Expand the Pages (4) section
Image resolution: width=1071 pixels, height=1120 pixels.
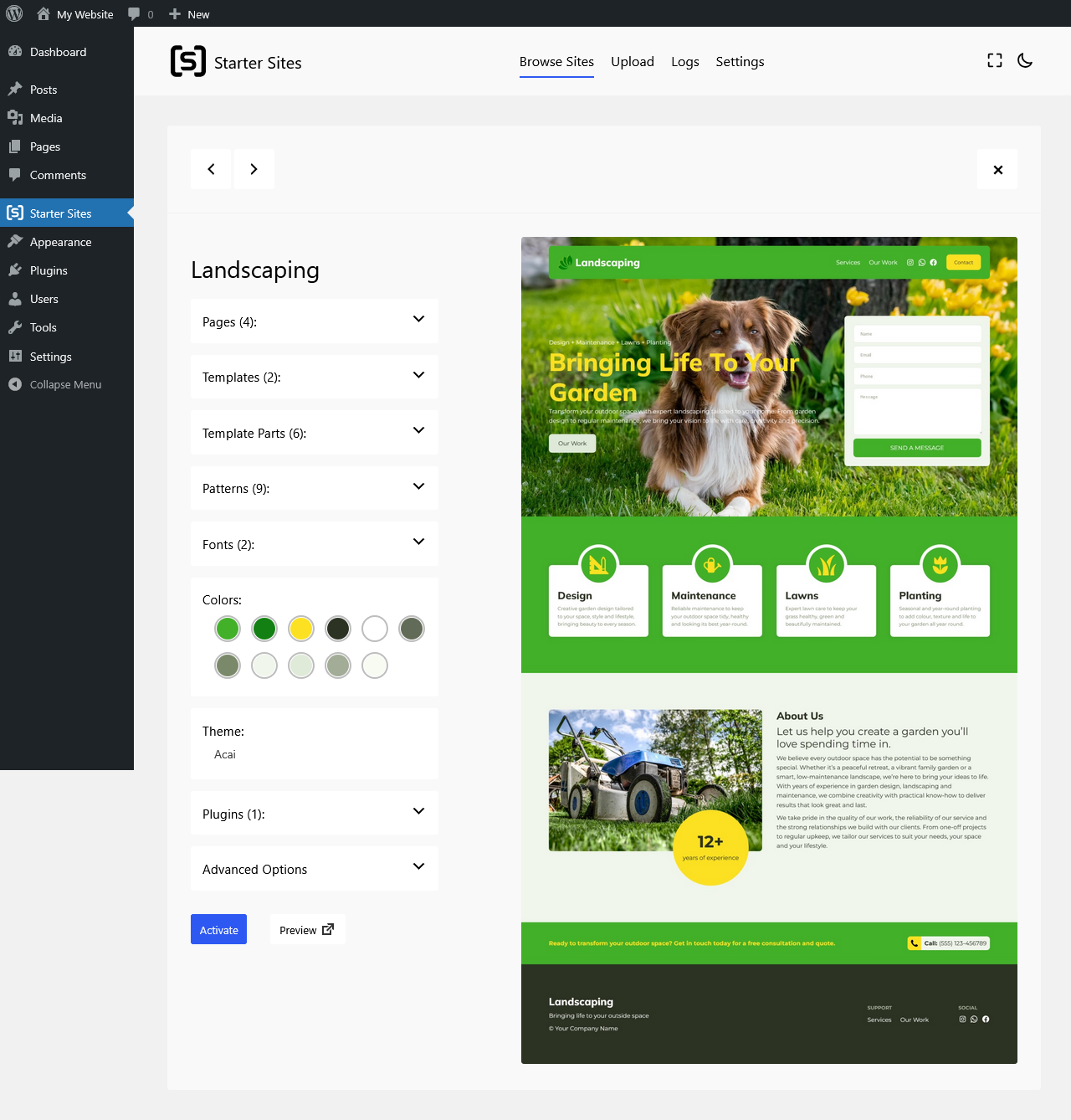pyautogui.click(x=315, y=321)
